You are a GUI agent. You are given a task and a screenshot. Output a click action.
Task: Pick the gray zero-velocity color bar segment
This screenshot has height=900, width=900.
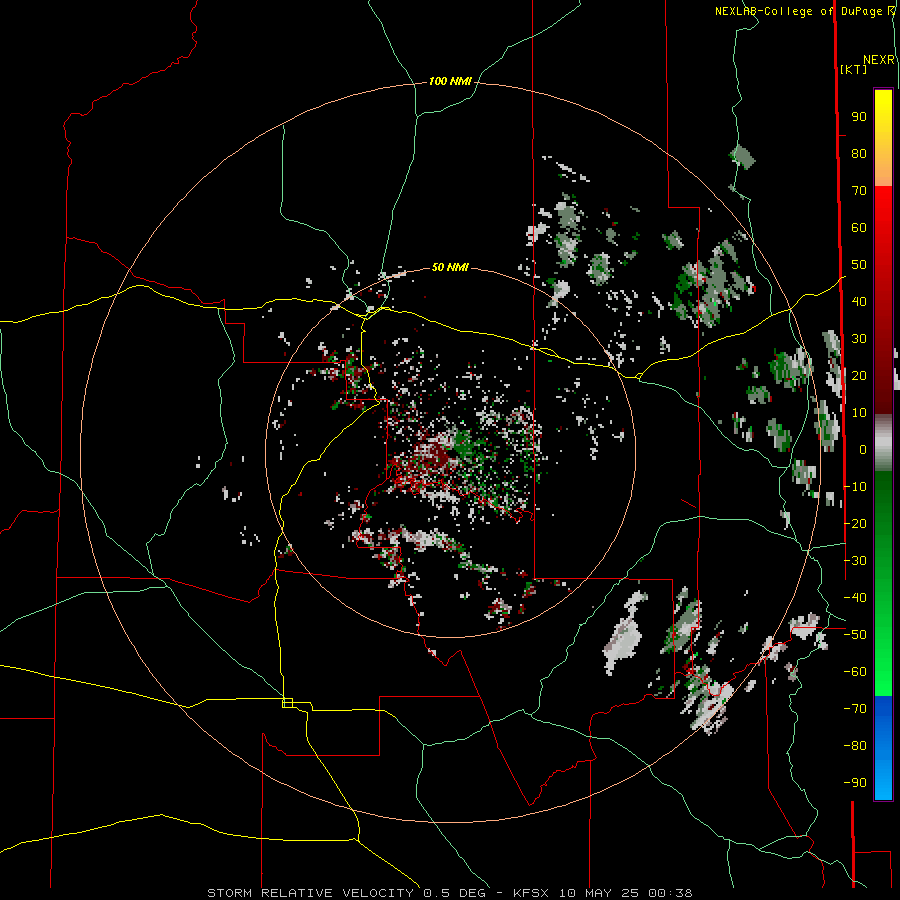[883, 443]
